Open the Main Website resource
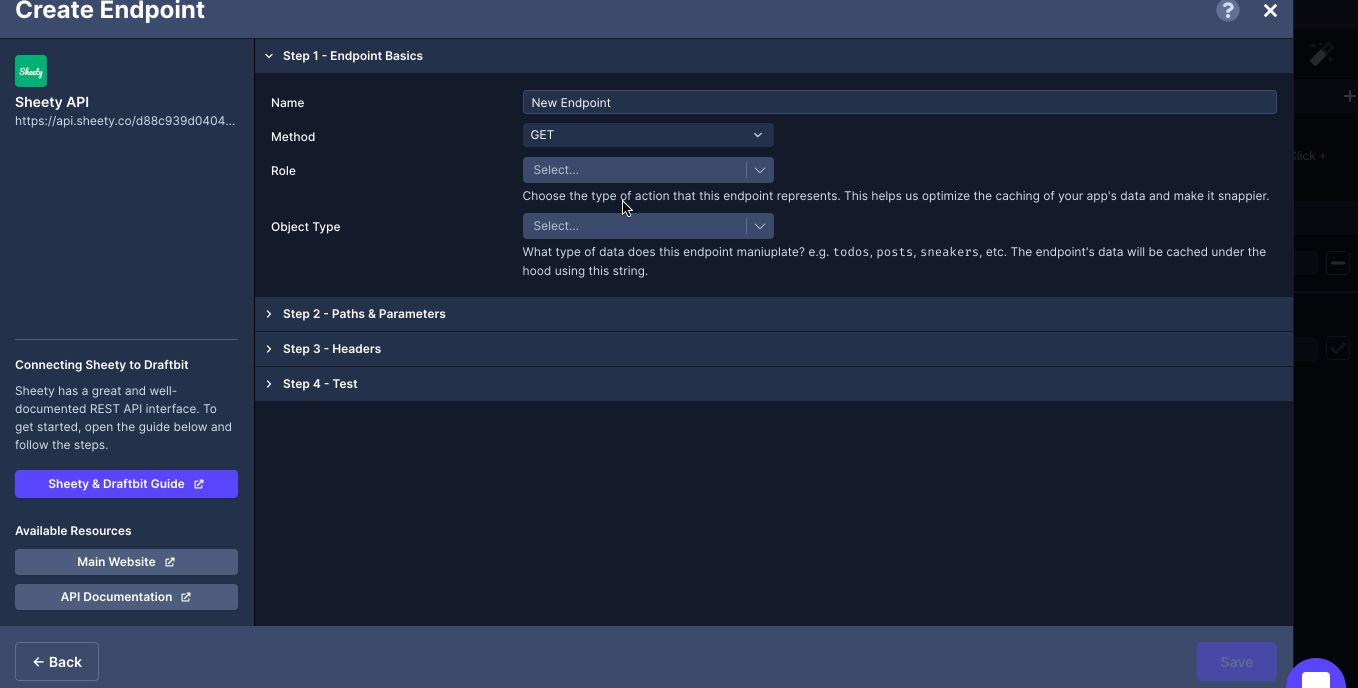 (126, 562)
